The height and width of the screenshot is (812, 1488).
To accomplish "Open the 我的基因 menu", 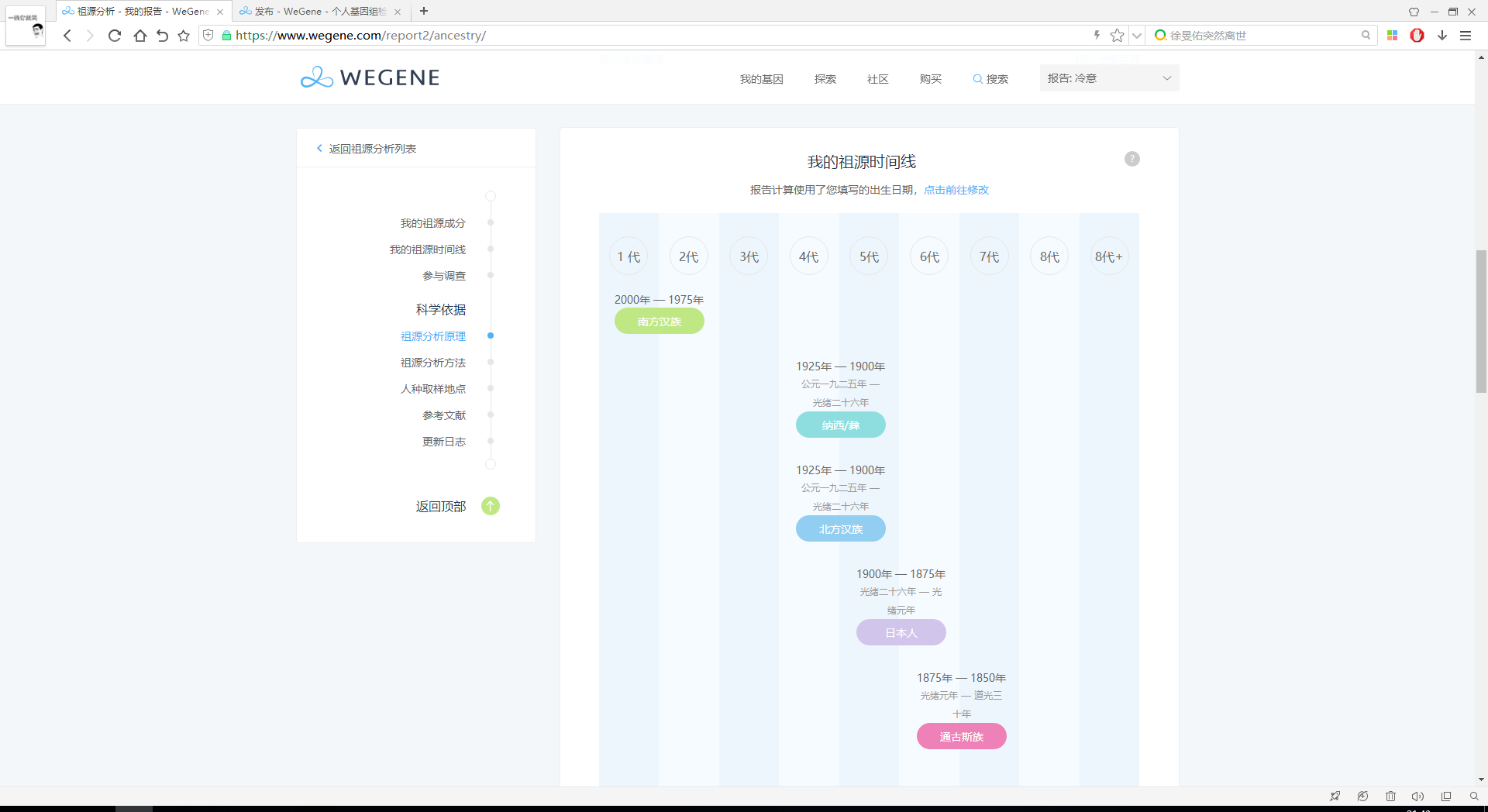I will point(761,79).
